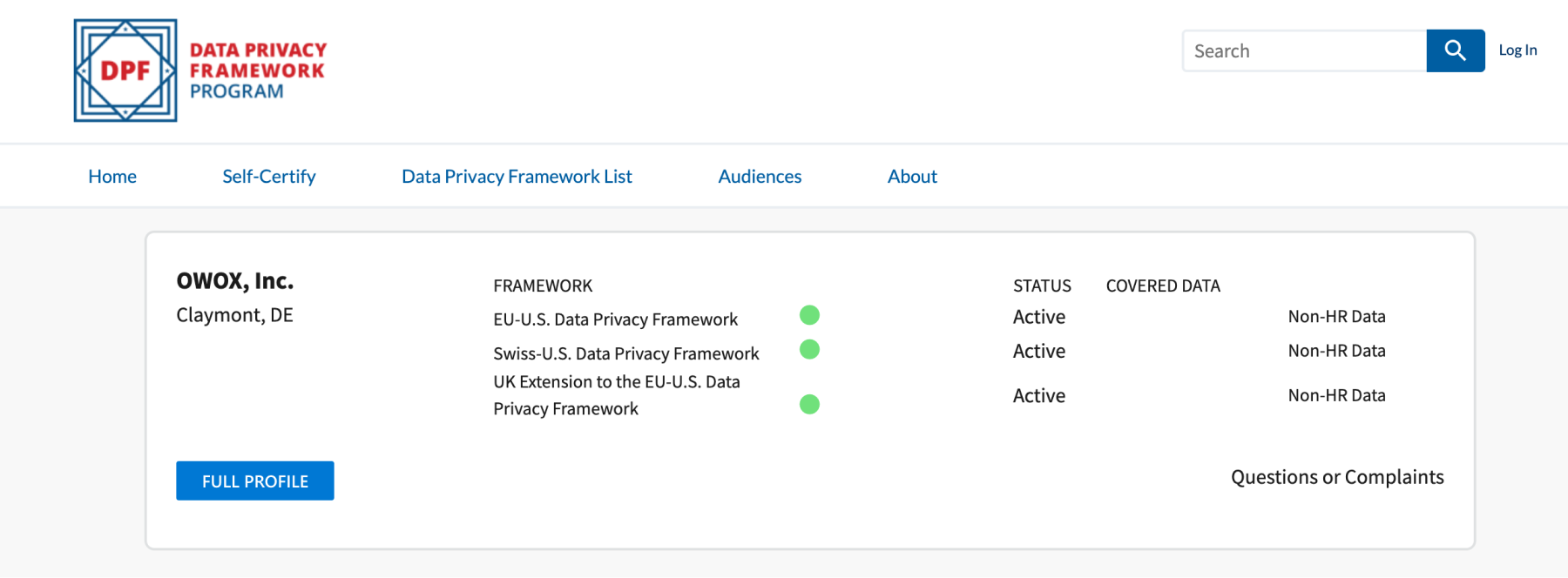Focus the Search input field
Screen dimensions: 1568x578
[x=1304, y=50]
